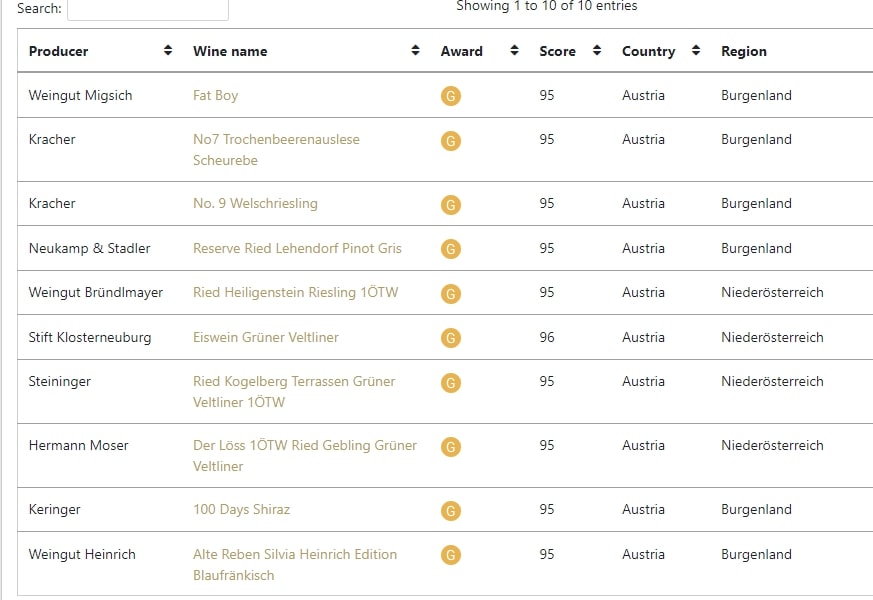Click into the Search input field
Screen dimensions: 873x600
point(148,9)
